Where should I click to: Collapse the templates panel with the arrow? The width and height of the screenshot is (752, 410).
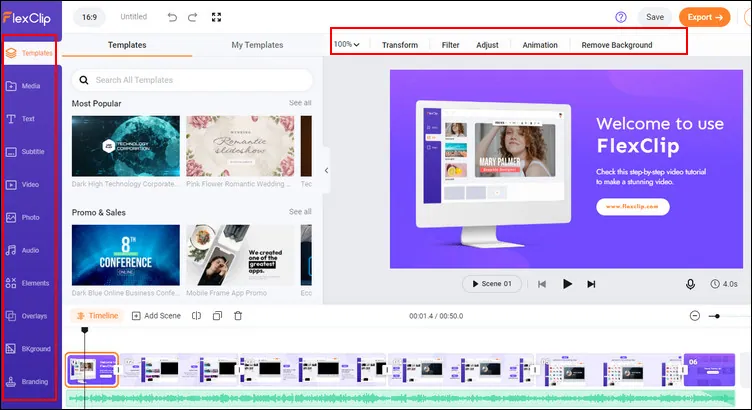pos(327,170)
